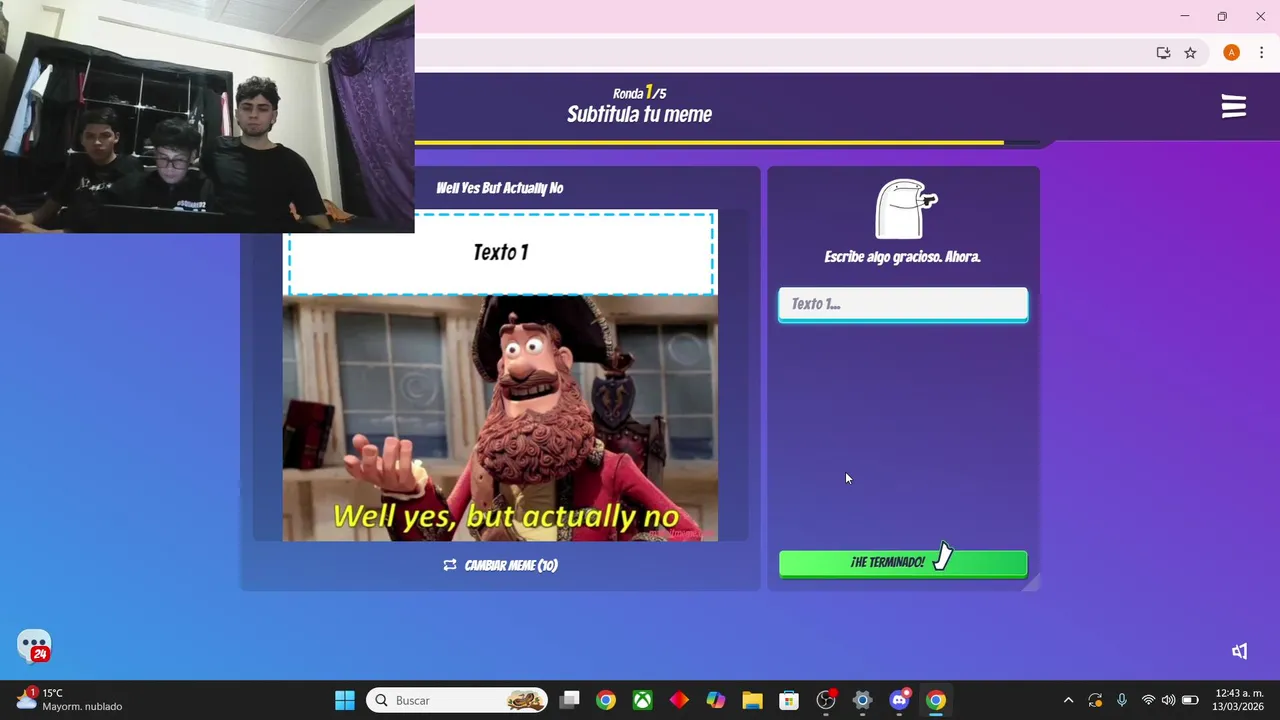Click the sync refresh icon in the system tray
Viewport: 1280px width, 720px height.
[x=1095, y=700]
